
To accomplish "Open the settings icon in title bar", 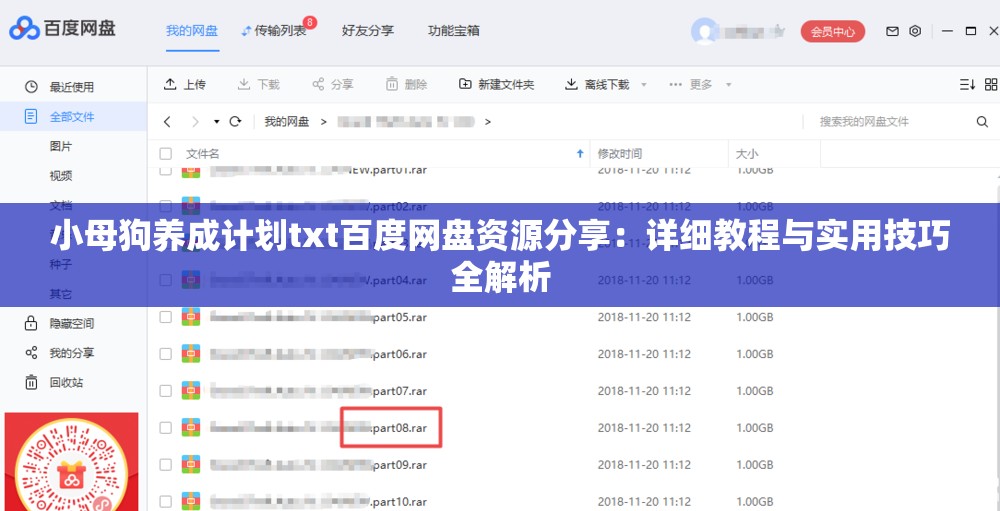I will point(915,31).
